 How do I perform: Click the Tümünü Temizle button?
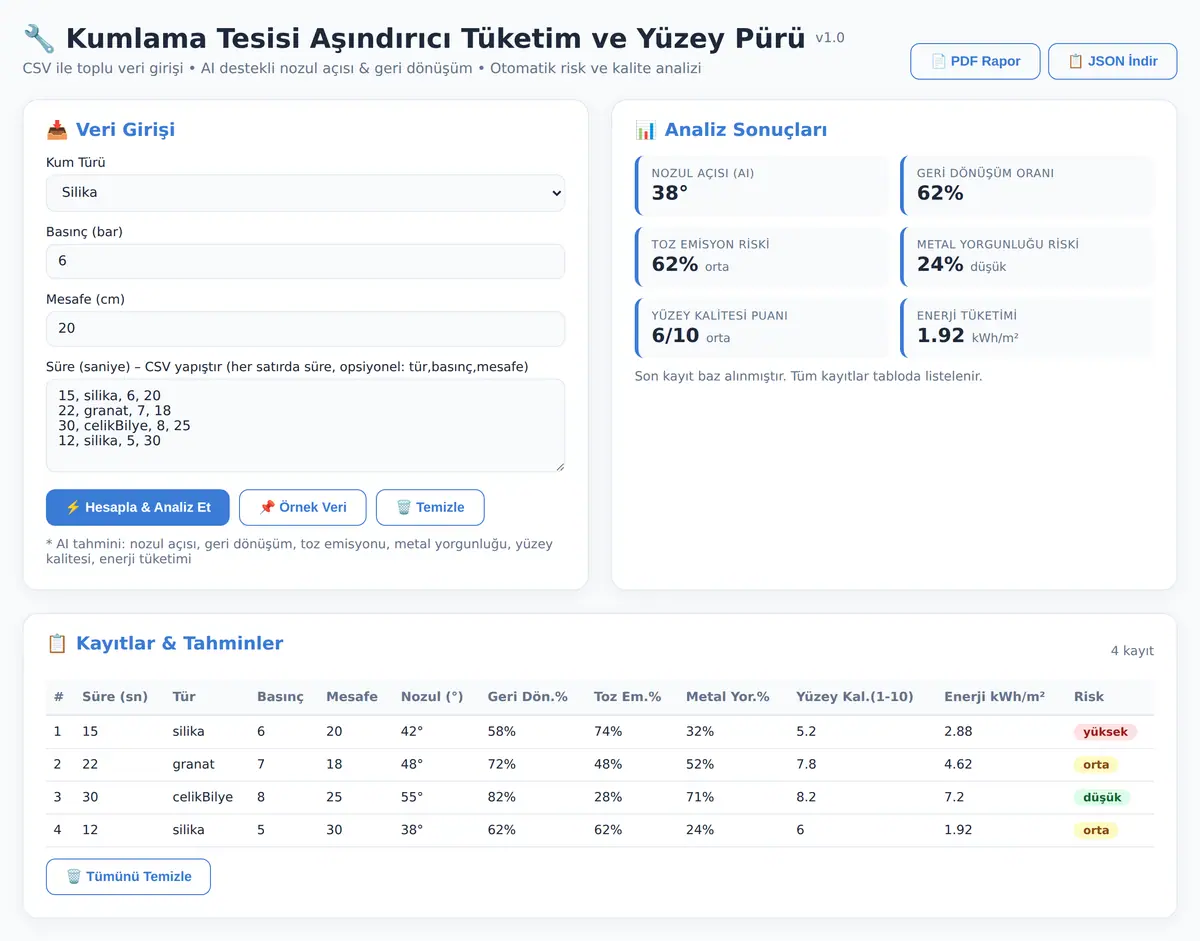(128, 876)
